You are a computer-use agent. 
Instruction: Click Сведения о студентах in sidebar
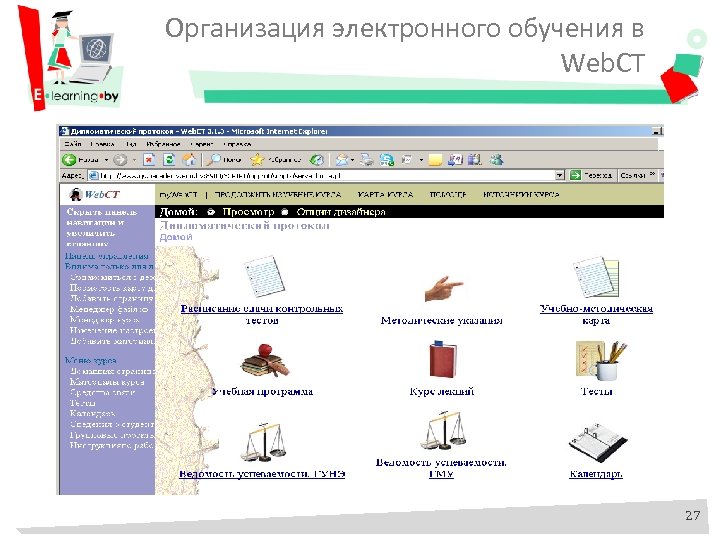pos(112,424)
